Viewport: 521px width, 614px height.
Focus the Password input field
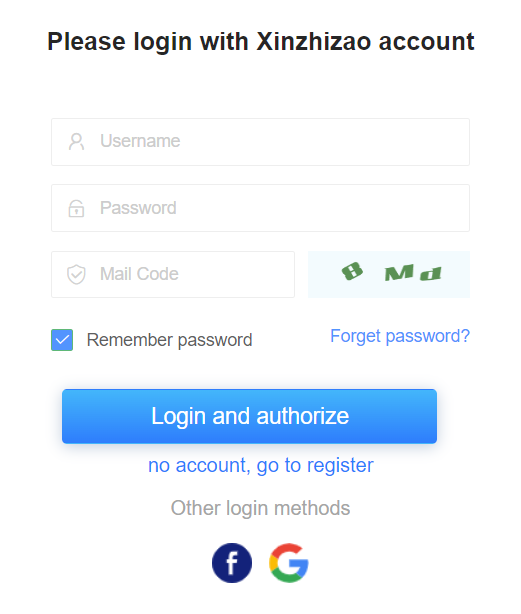tap(260, 208)
